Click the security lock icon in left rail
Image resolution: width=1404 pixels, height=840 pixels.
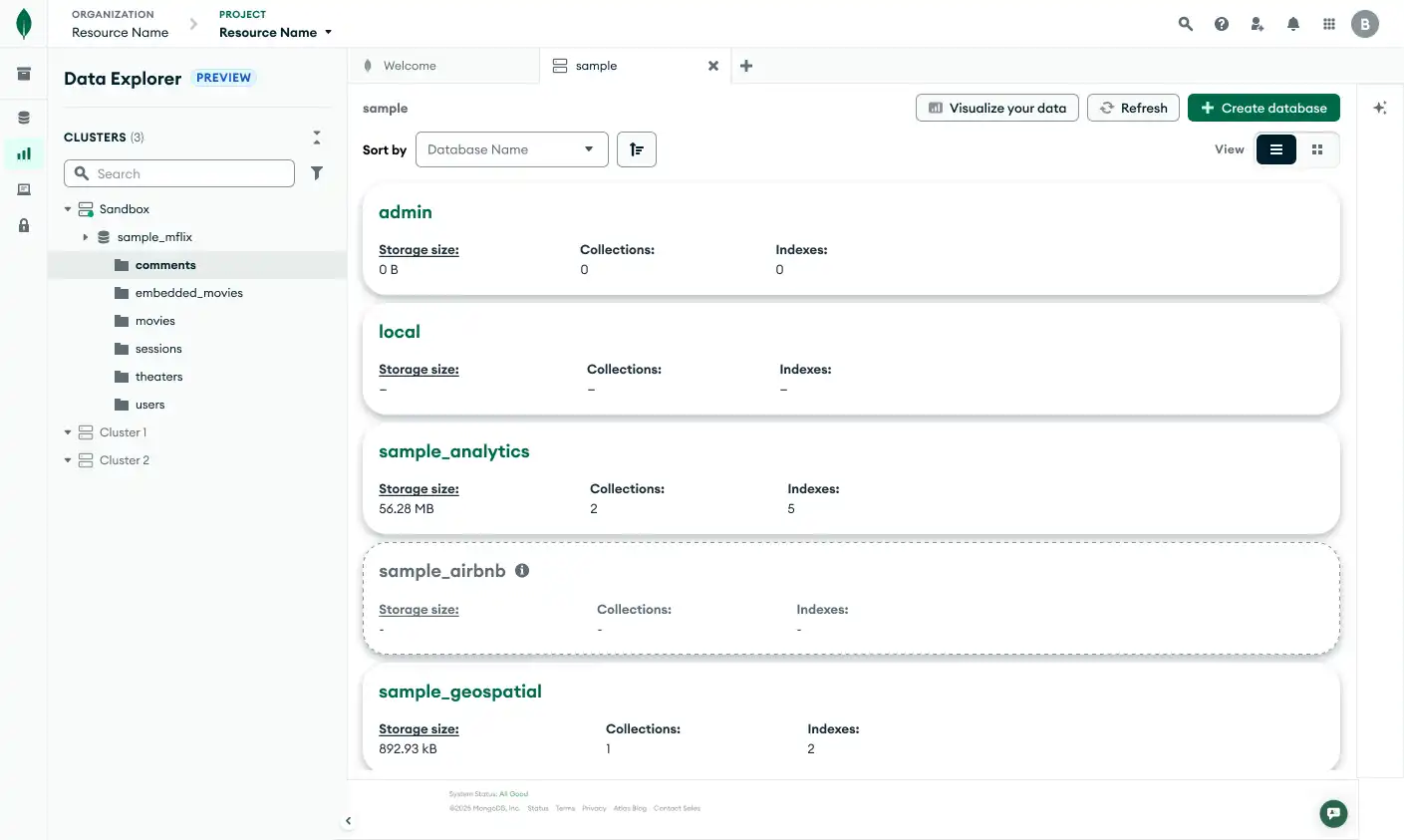[x=23, y=225]
